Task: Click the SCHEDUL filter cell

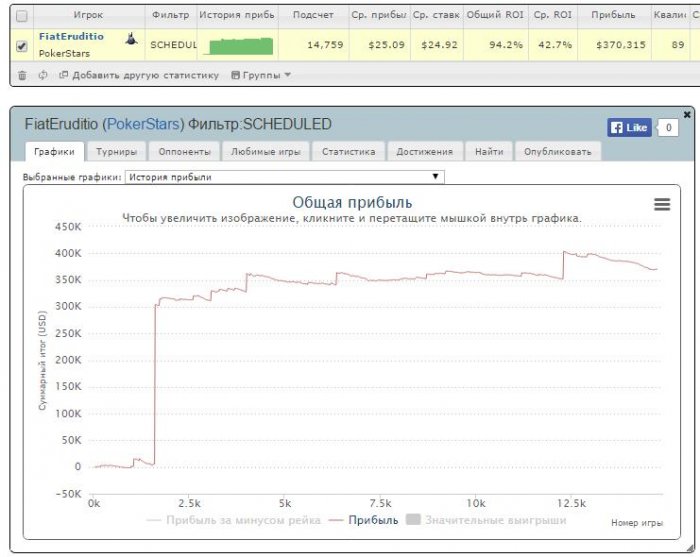Action: (173, 45)
